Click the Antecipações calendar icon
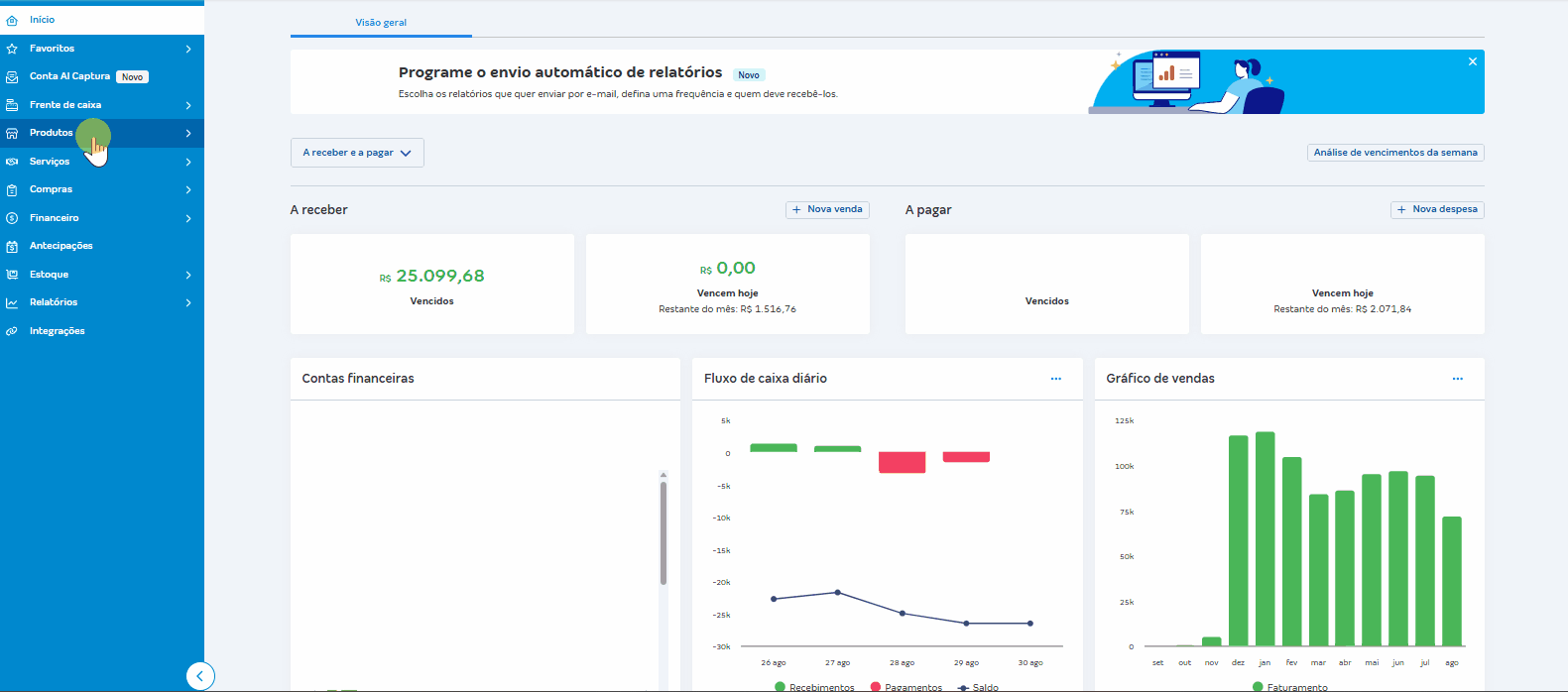Viewport: 1568px width, 692px height. click(12, 246)
